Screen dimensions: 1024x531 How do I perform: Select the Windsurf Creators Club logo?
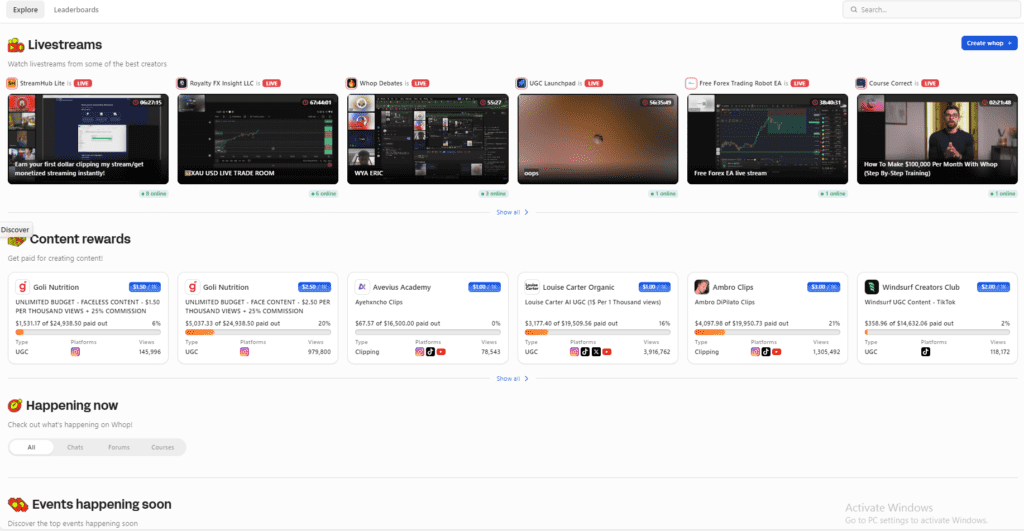click(x=871, y=287)
